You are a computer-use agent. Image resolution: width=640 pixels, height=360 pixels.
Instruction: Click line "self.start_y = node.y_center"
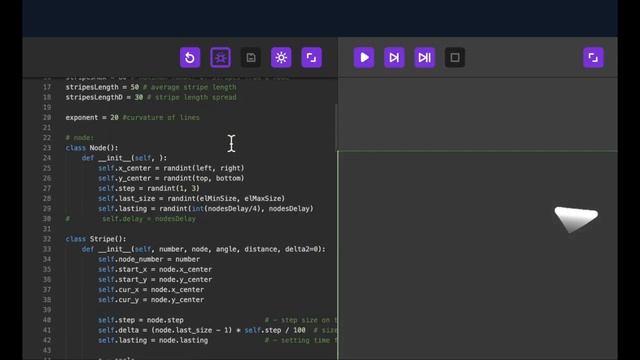click(155, 280)
